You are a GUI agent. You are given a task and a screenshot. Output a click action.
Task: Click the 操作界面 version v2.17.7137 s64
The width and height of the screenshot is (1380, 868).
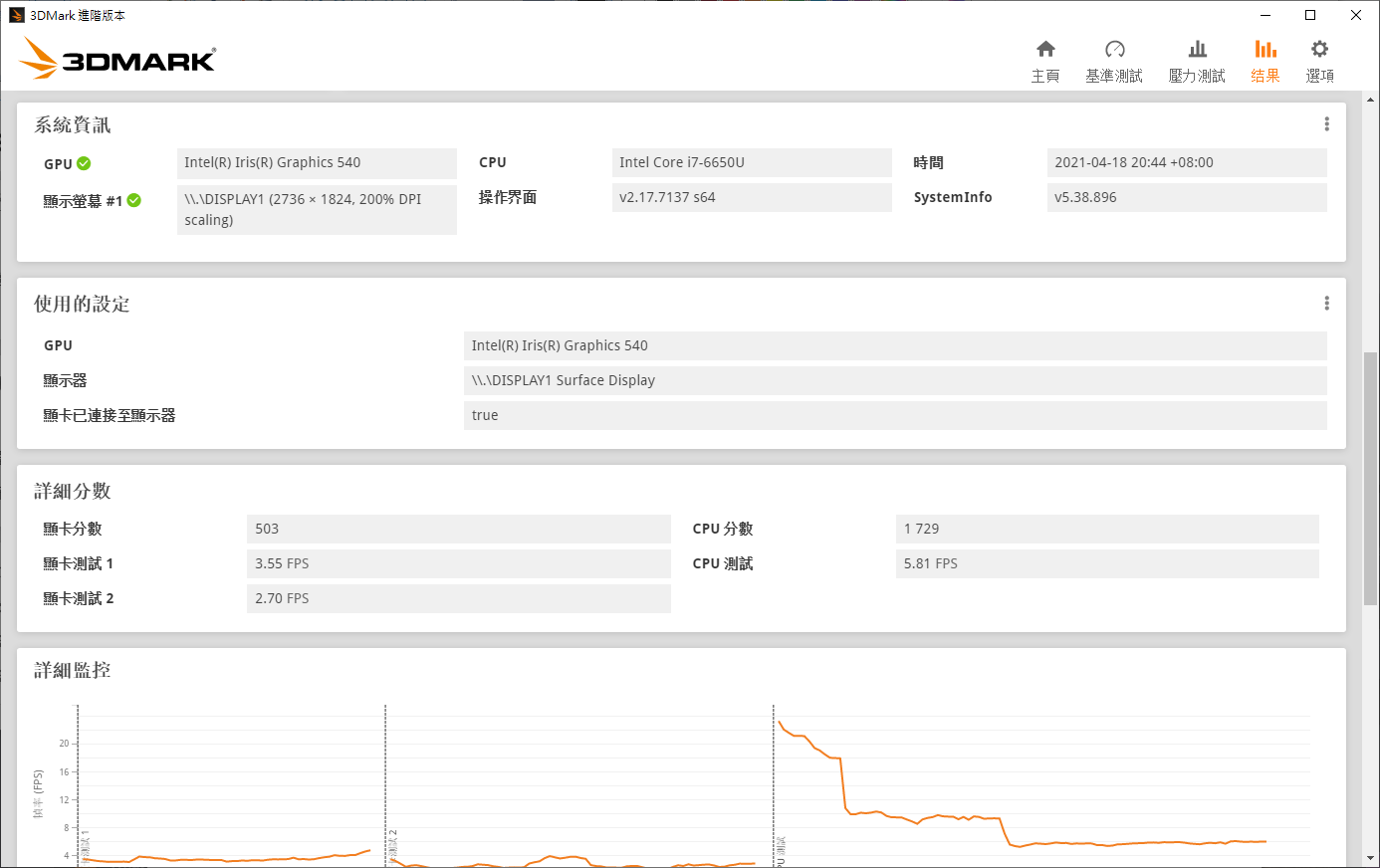coord(752,197)
